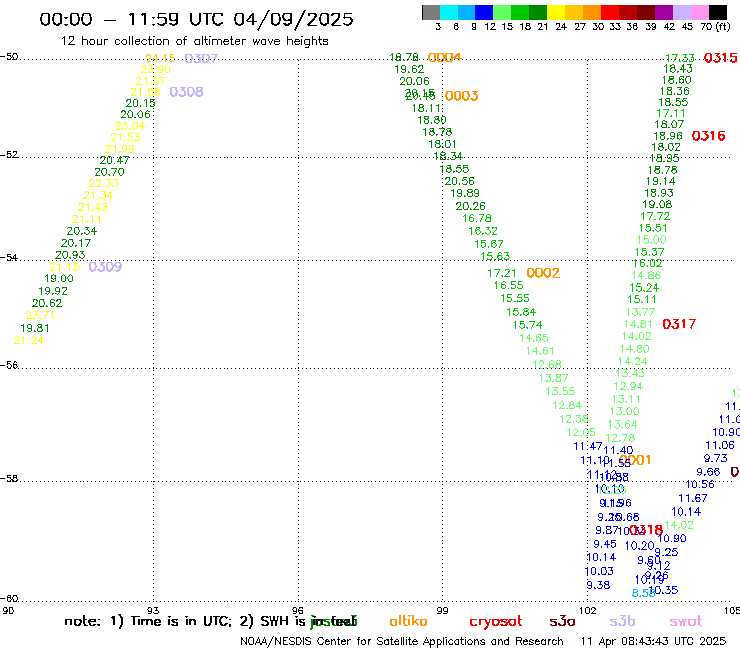Click the cryosat track time label 0317
740x650 pixels.
tap(679, 324)
